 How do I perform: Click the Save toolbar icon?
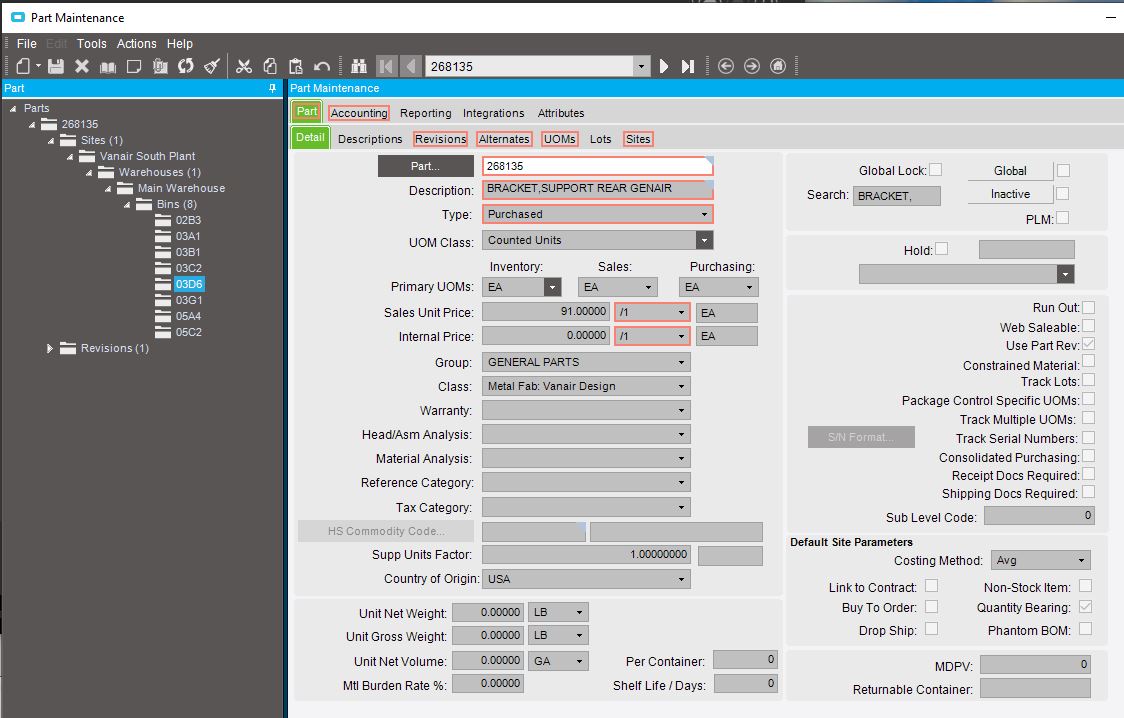56,66
